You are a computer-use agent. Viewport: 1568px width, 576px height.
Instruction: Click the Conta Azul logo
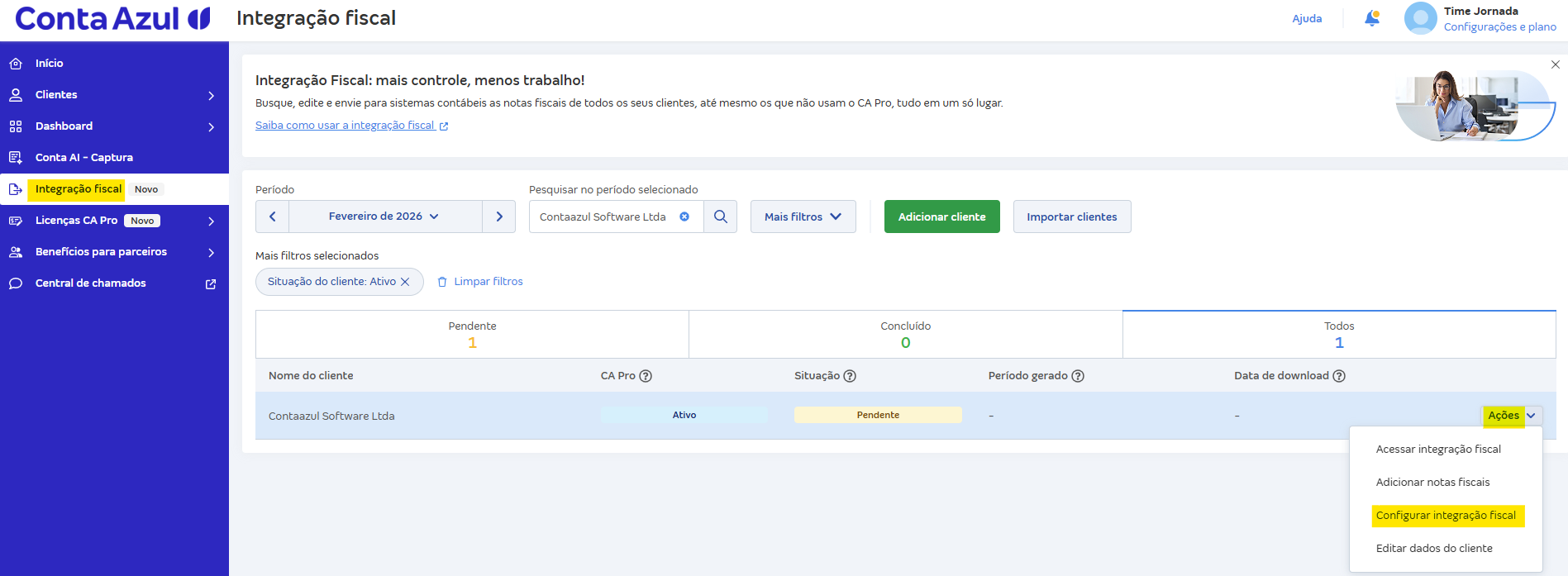pyautogui.click(x=112, y=18)
